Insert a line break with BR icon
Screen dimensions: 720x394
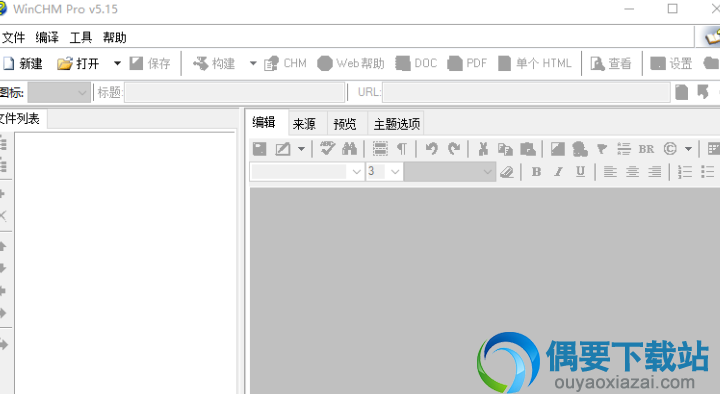646,149
